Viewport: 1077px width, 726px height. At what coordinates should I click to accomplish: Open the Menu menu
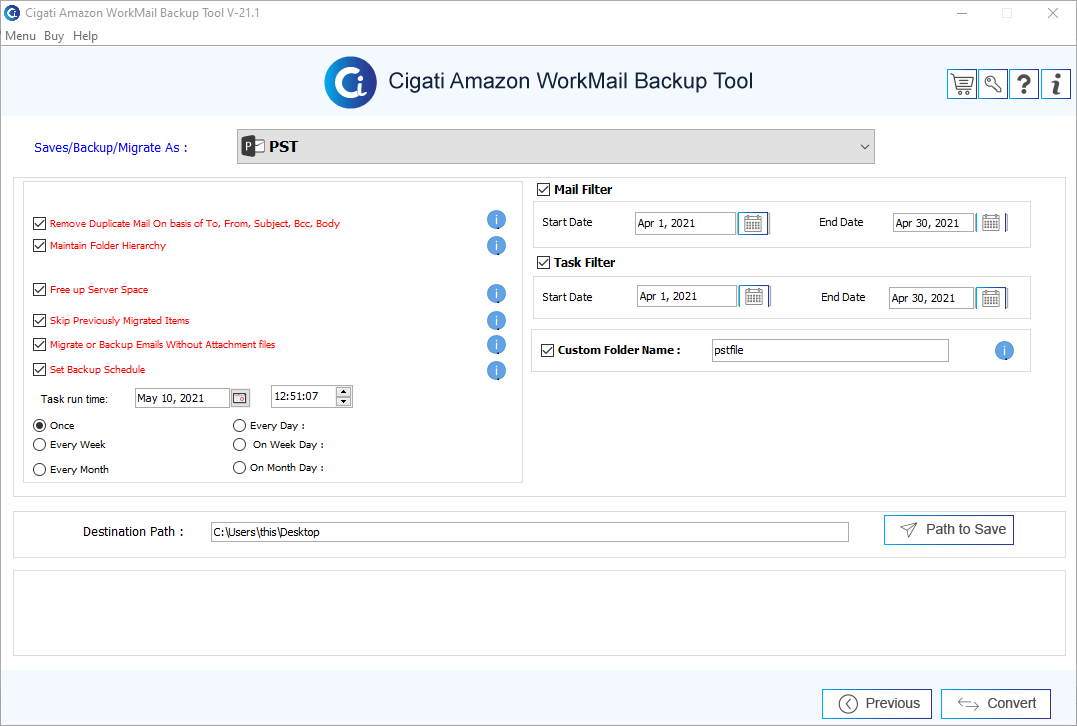(21, 36)
